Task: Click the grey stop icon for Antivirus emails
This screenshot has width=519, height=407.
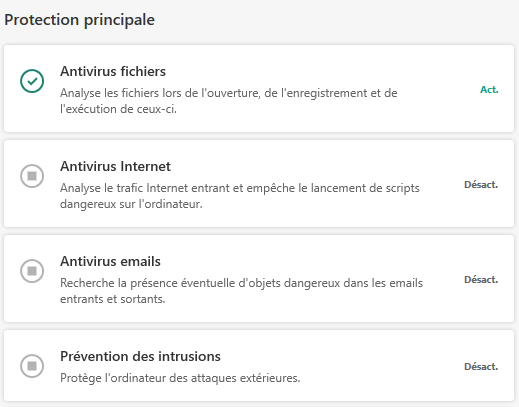Action: [32, 271]
